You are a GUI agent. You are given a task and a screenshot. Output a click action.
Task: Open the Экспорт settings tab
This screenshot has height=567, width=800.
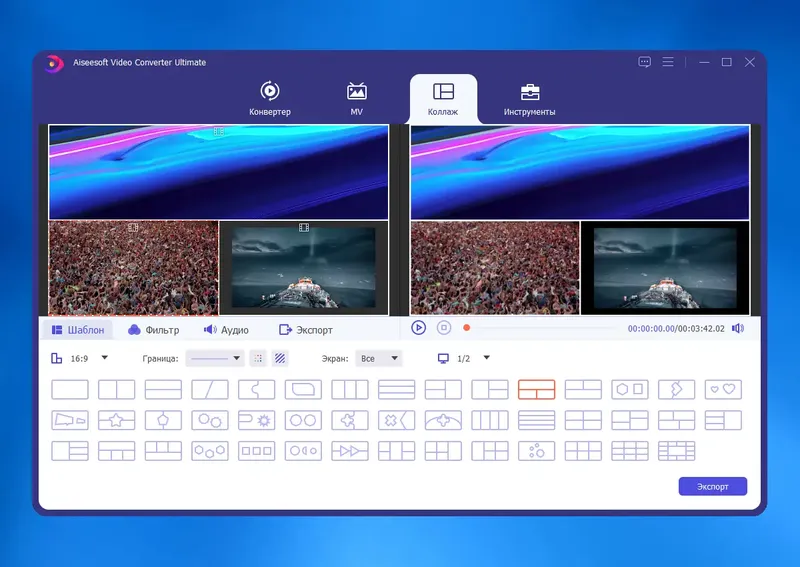[x=306, y=330]
